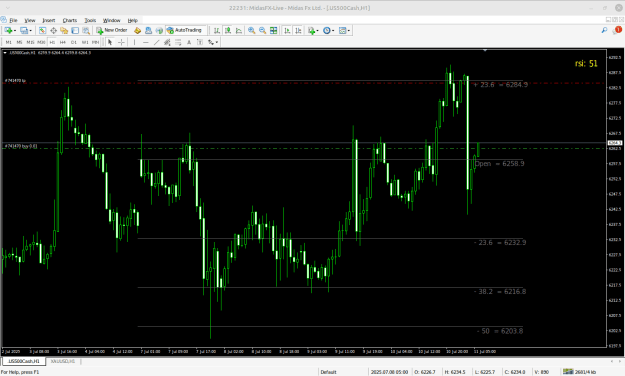Screen dimensions: 625x376
Task: Draw Fibonacci retracement
Action: click(178, 42)
